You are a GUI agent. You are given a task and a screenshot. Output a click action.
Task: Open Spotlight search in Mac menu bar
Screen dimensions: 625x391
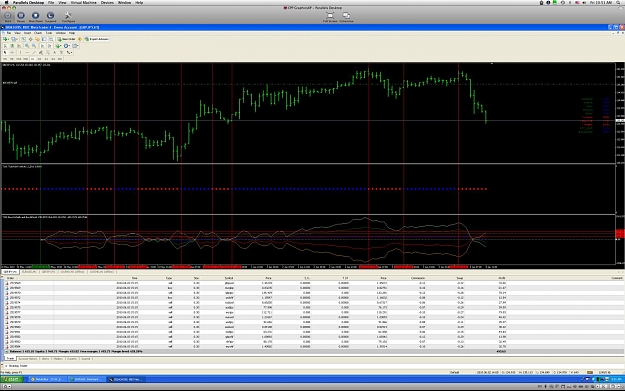tap(618, 2)
